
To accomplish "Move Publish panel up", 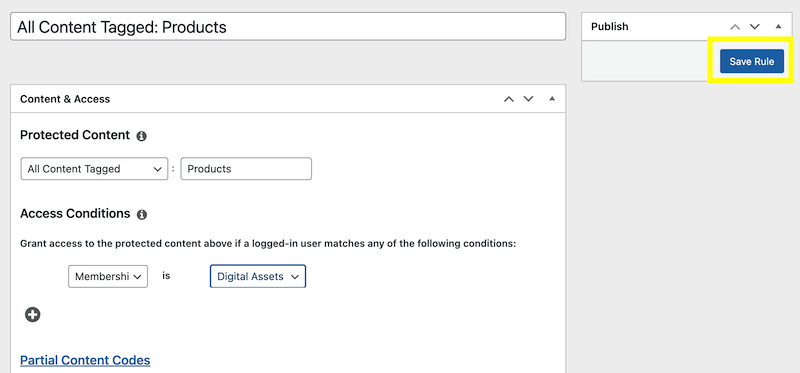I will 735,27.
